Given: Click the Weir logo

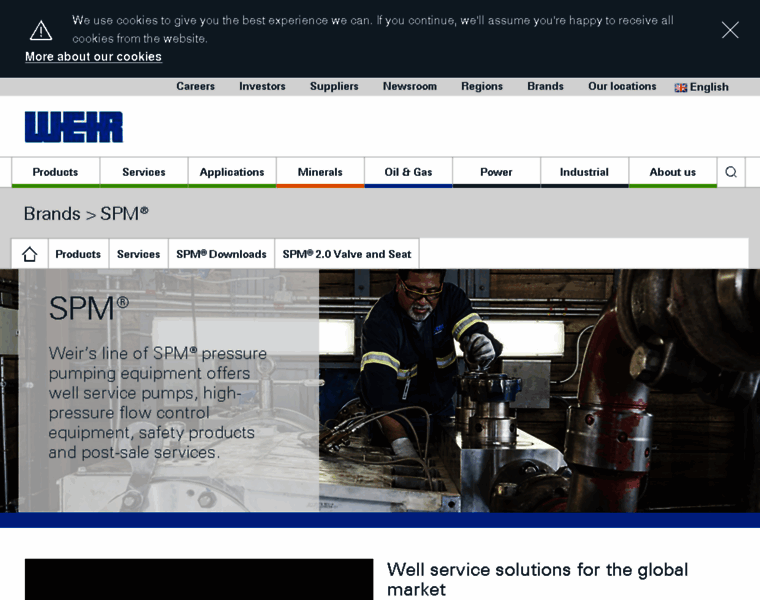Looking at the screenshot, I should pyautogui.click(x=74, y=127).
